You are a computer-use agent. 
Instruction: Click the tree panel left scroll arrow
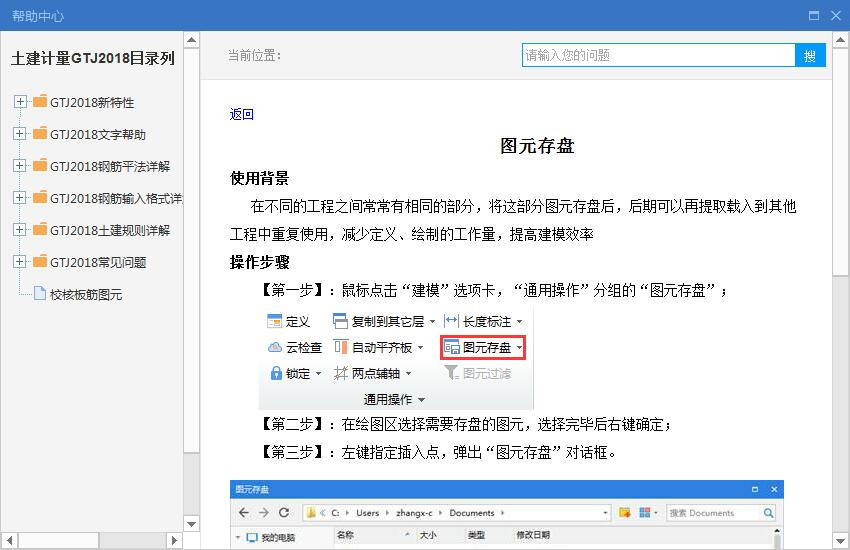(x=9, y=540)
